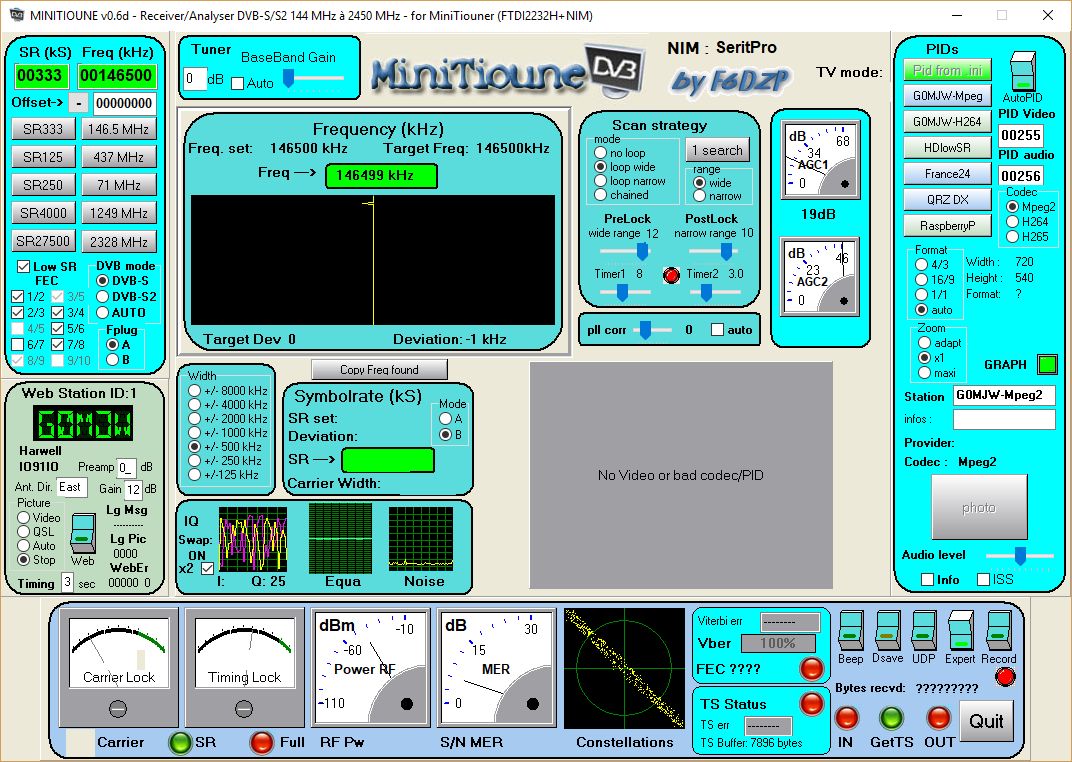
Task: Click the SR27500 preset button
Action: (43, 241)
